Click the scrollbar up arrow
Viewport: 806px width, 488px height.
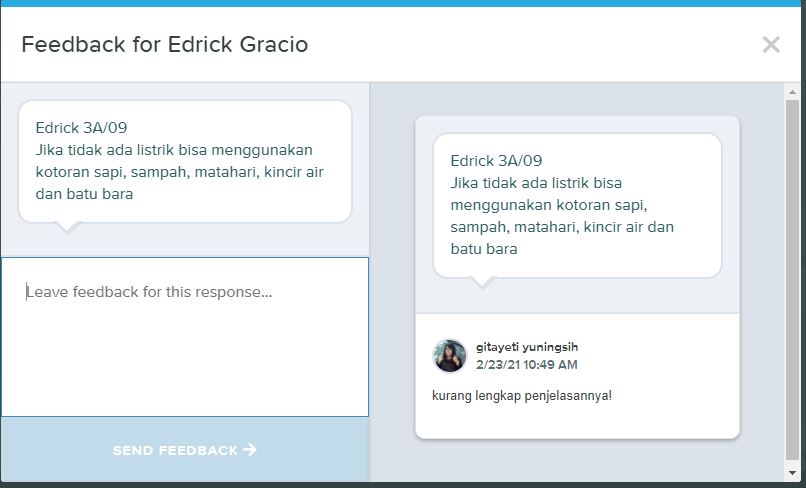(792, 92)
